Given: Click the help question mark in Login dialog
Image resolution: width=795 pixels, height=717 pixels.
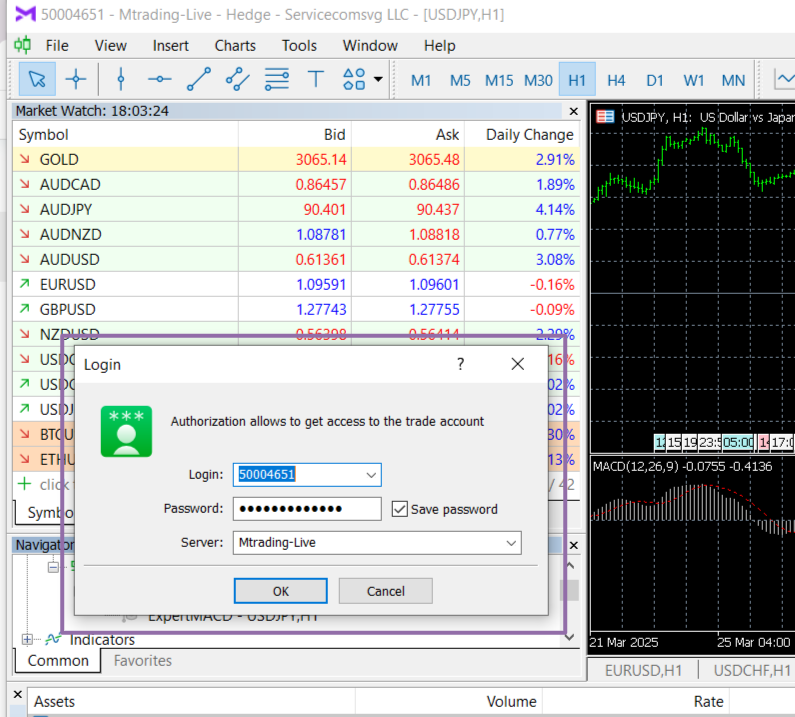Looking at the screenshot, I should [x=460, y=364].
